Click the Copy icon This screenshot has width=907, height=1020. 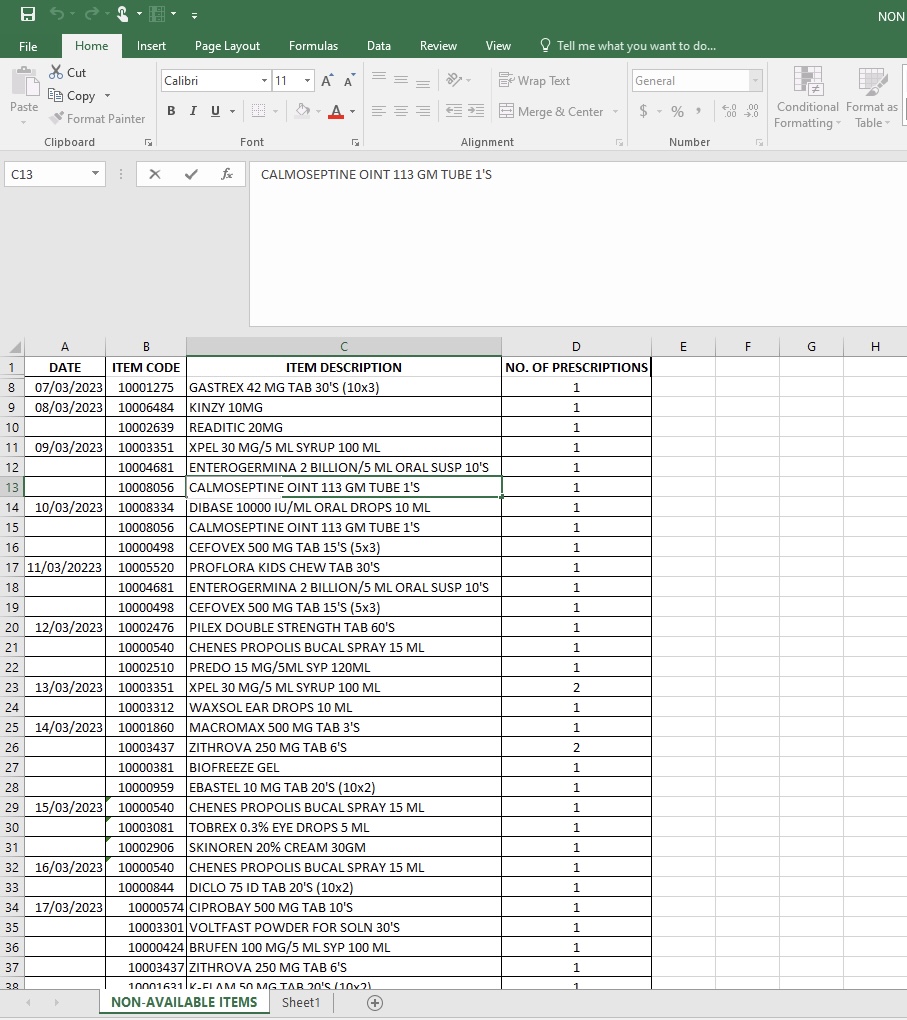pos(56,95)
